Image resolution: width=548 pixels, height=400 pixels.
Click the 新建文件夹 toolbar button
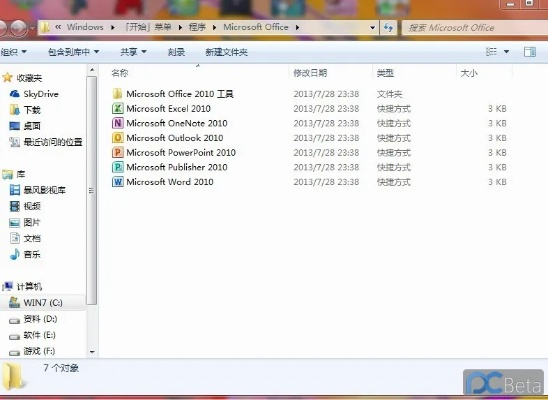tap(226, 52)
